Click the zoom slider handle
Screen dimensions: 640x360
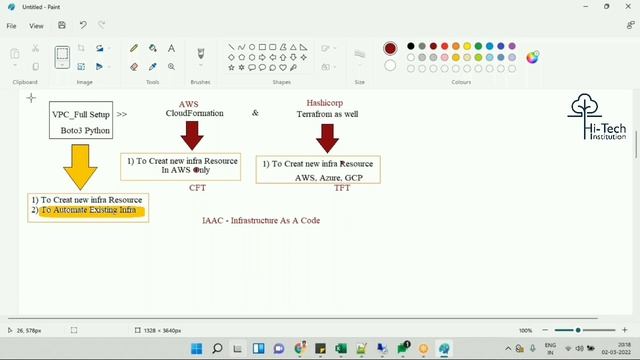578,330
